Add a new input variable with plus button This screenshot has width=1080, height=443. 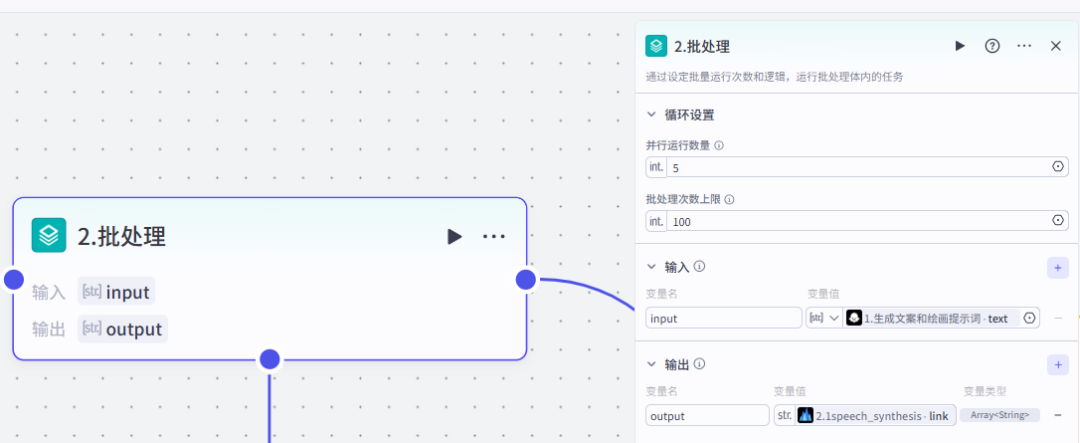pos(1057,267)
